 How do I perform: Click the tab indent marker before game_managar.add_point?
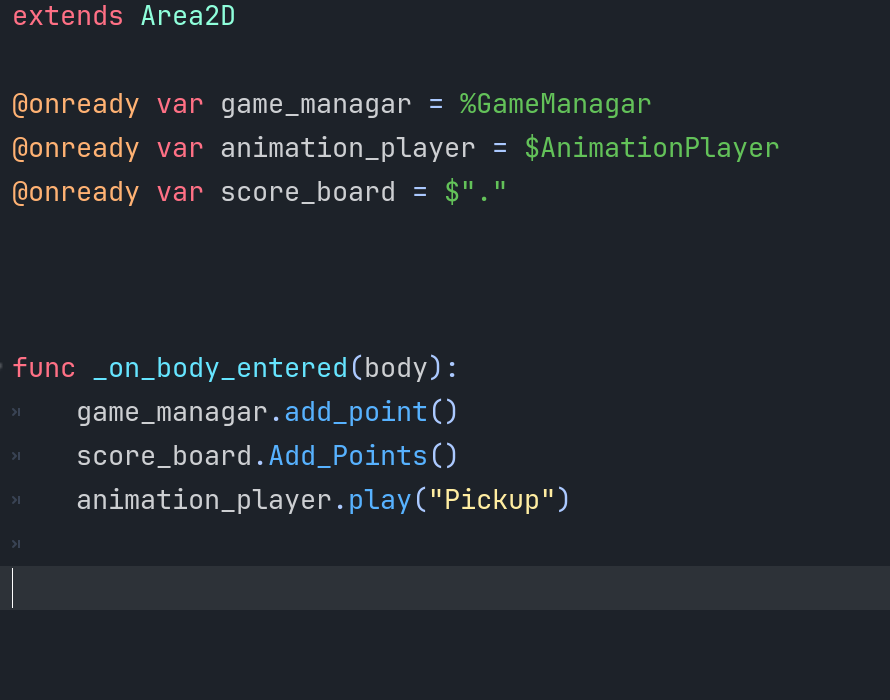pyautogui.click(x=16, y=412)
